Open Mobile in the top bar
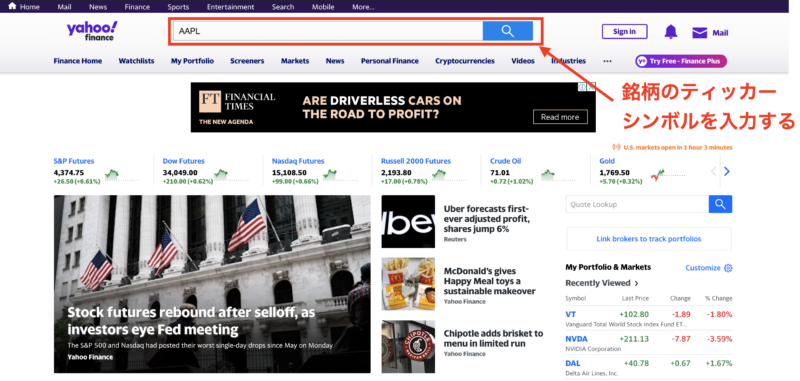 click(x=322, y=7)
